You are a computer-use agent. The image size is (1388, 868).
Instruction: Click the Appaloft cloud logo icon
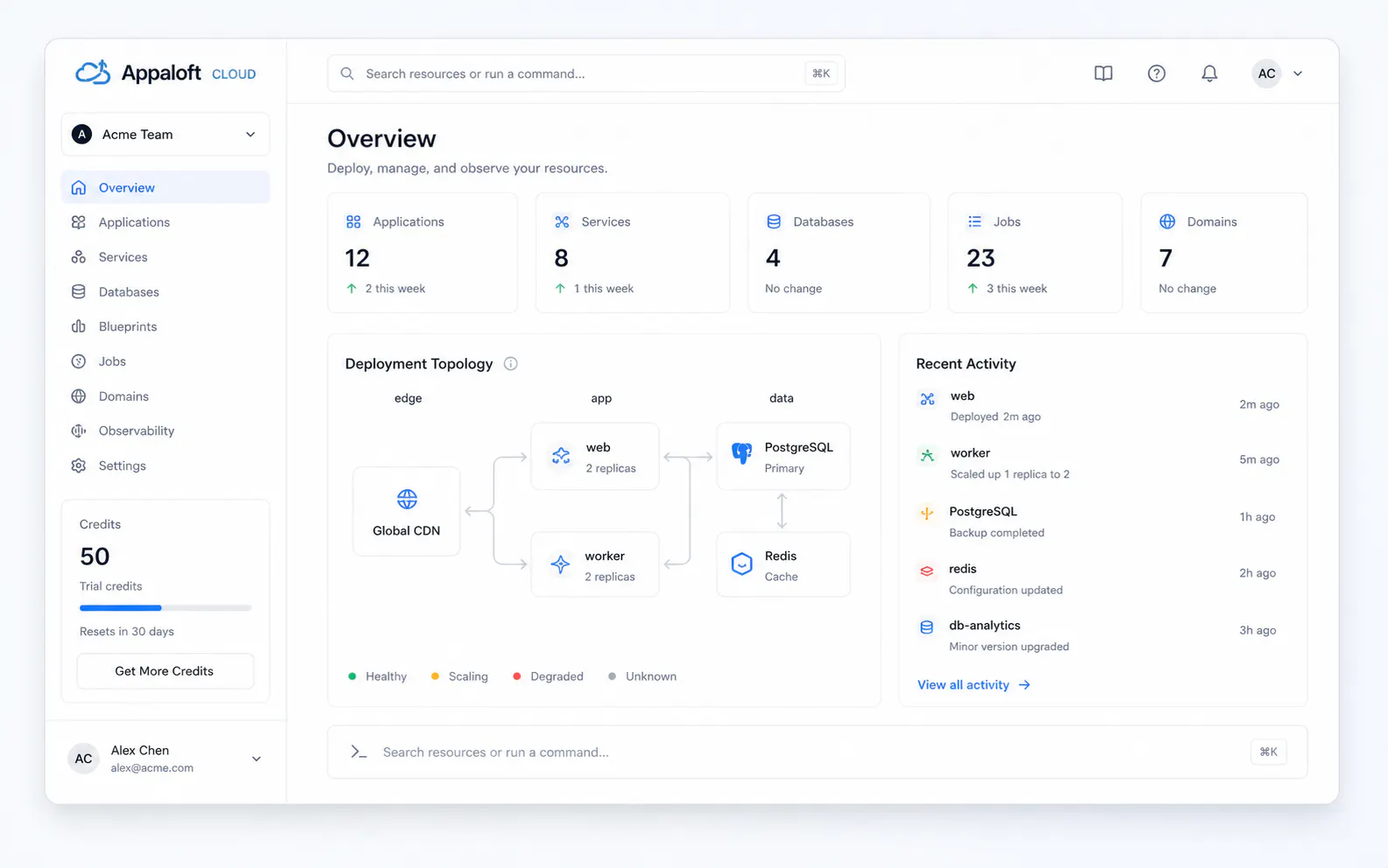click(93, 73)
